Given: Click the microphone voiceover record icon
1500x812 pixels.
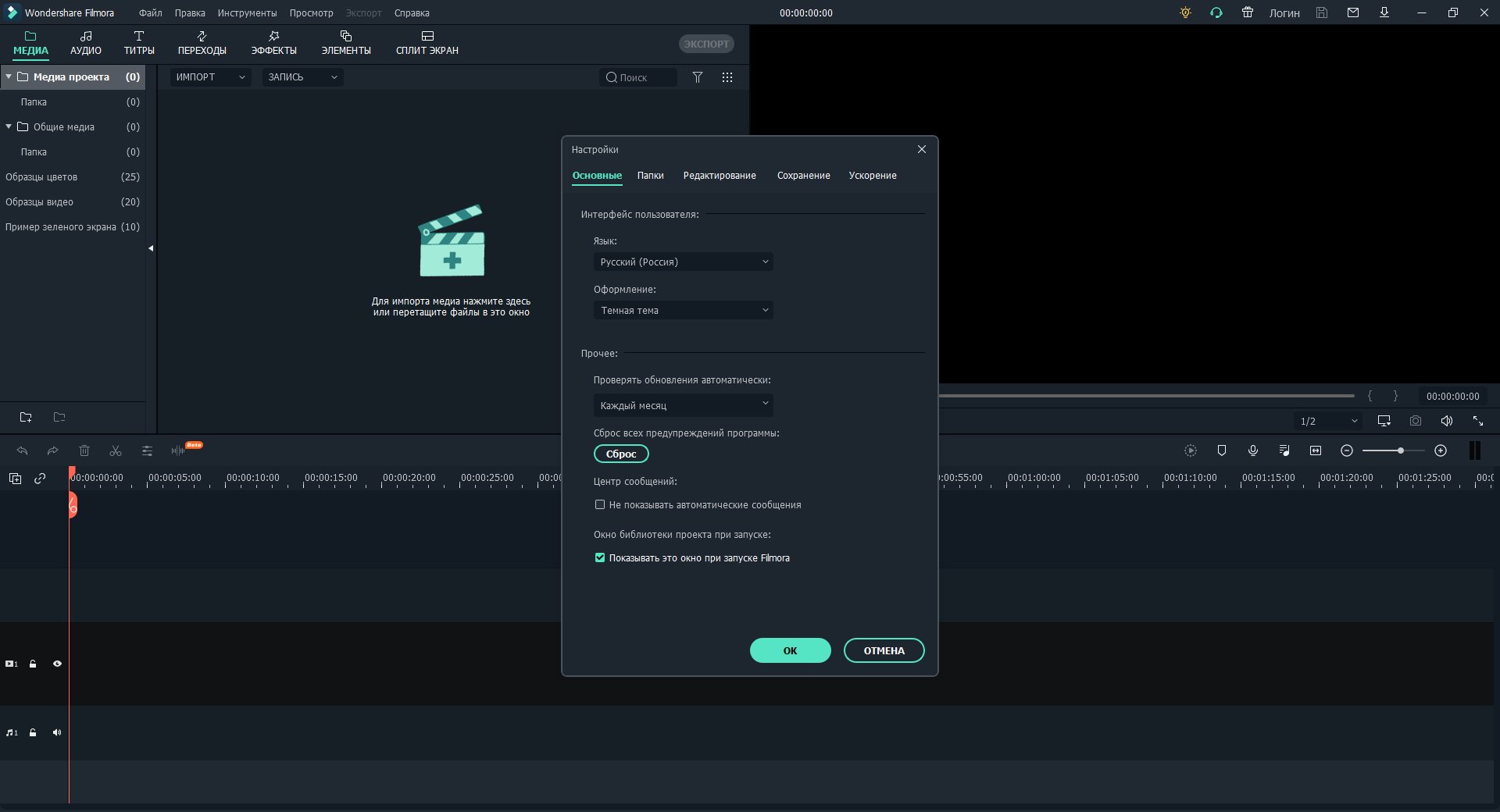Looking at the screenshot, I should [1253, 451].
